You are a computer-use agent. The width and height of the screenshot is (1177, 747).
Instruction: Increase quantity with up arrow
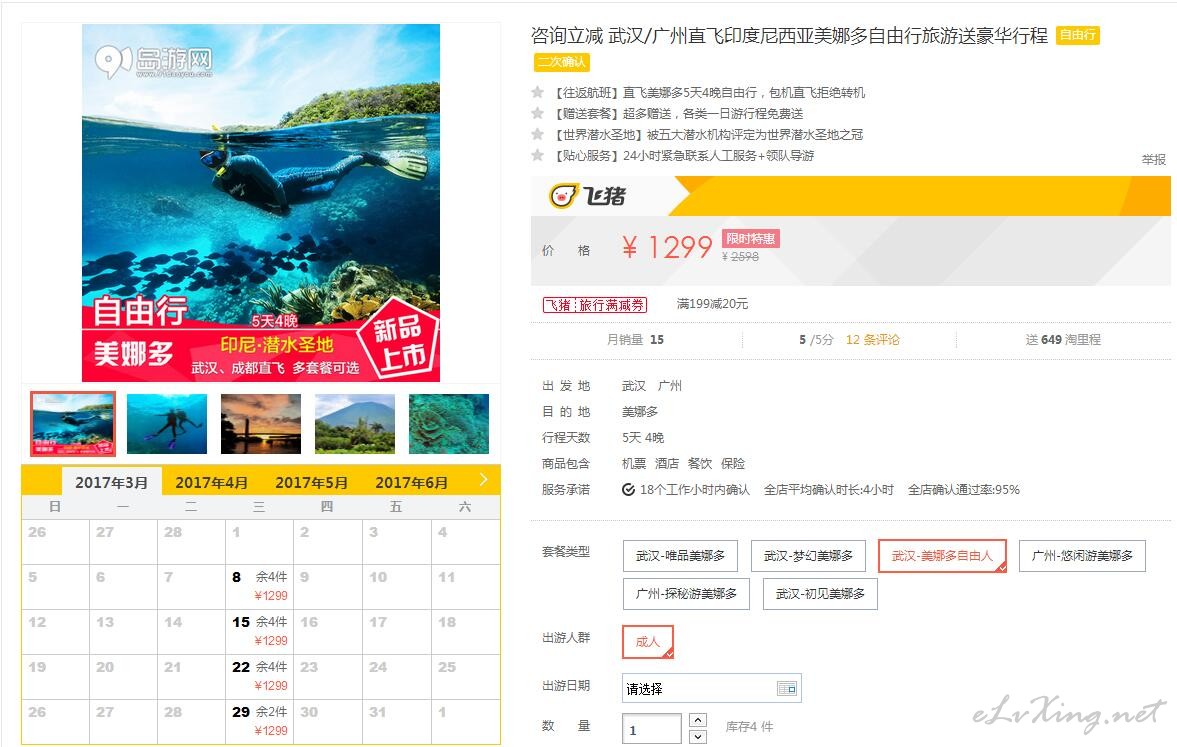[697, 720]
